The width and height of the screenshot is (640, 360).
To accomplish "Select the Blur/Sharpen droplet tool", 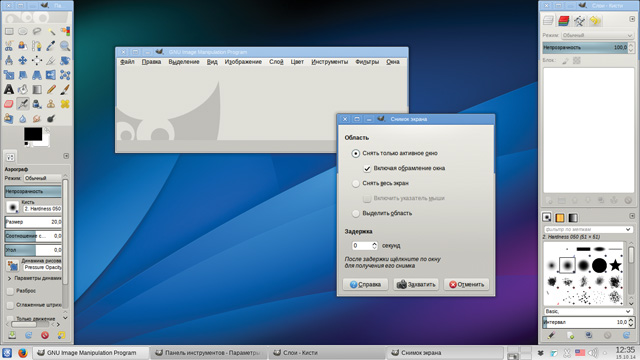I will [23, 119].
